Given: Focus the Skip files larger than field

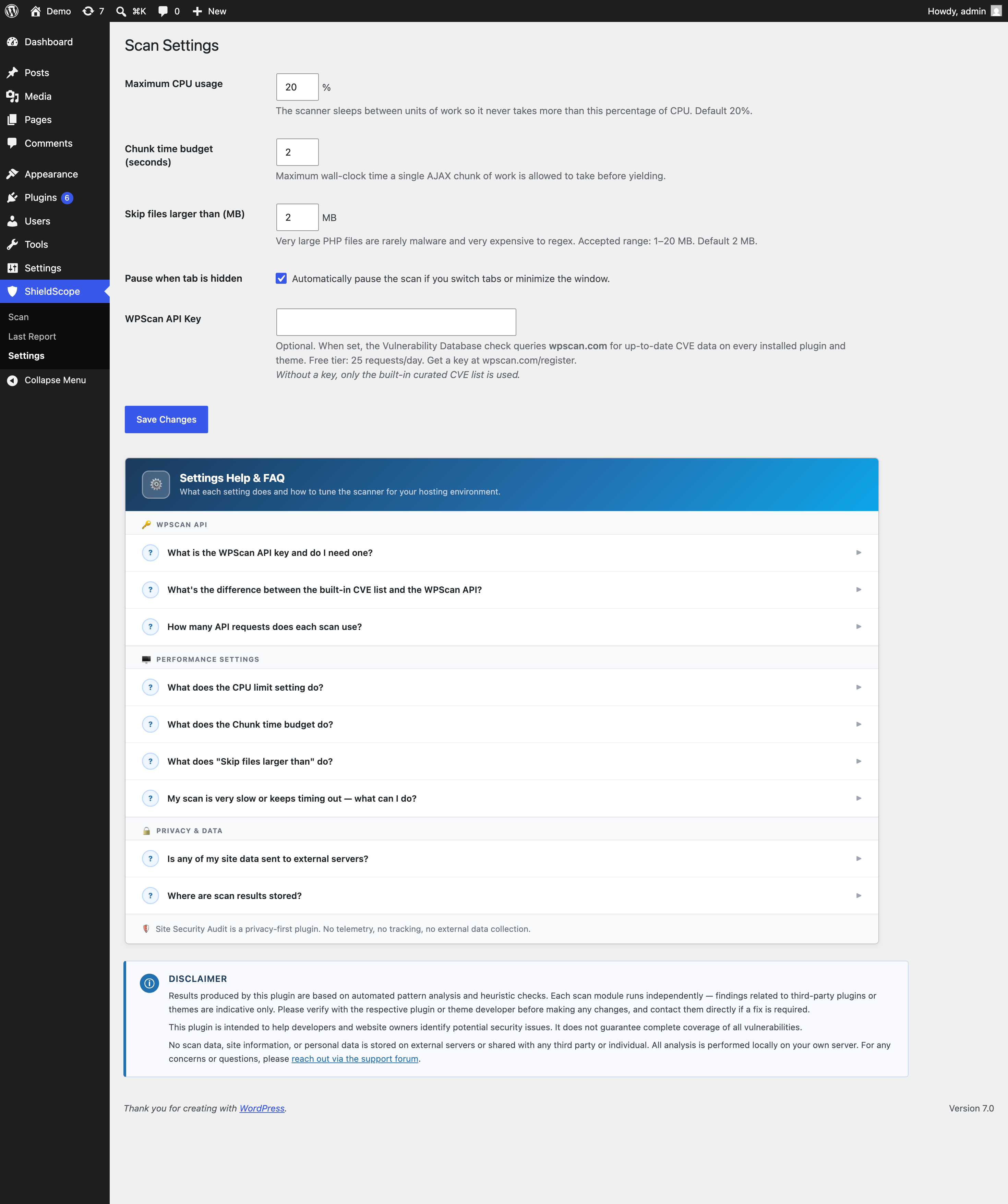Looking at the screenshot, I should [x=297, y=217].
